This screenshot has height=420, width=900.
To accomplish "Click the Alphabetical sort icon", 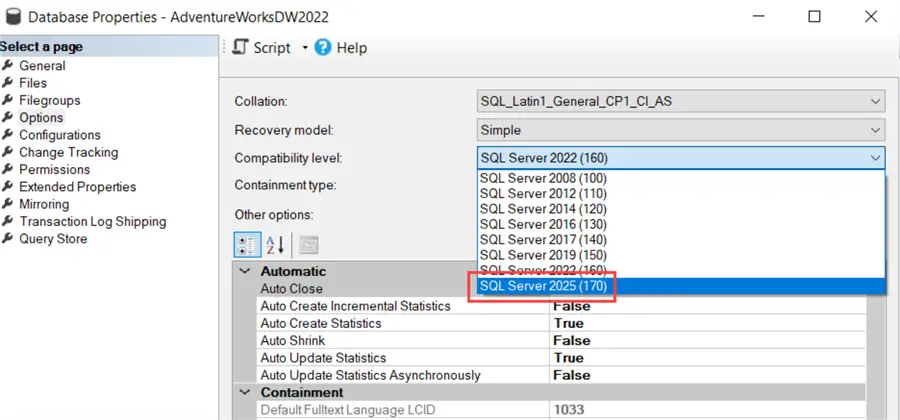I will coord(276,246).
